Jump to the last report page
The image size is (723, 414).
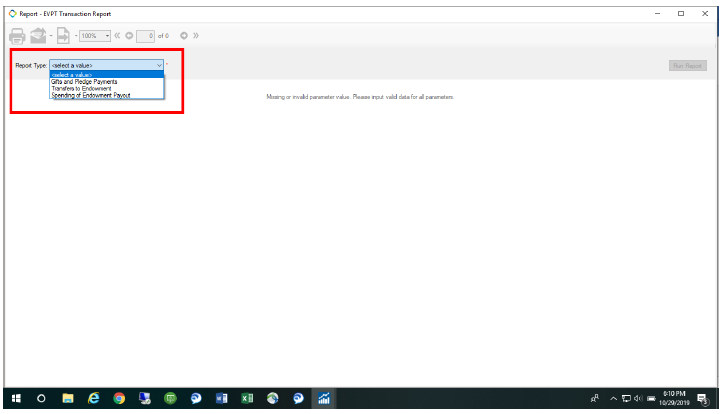195,36
